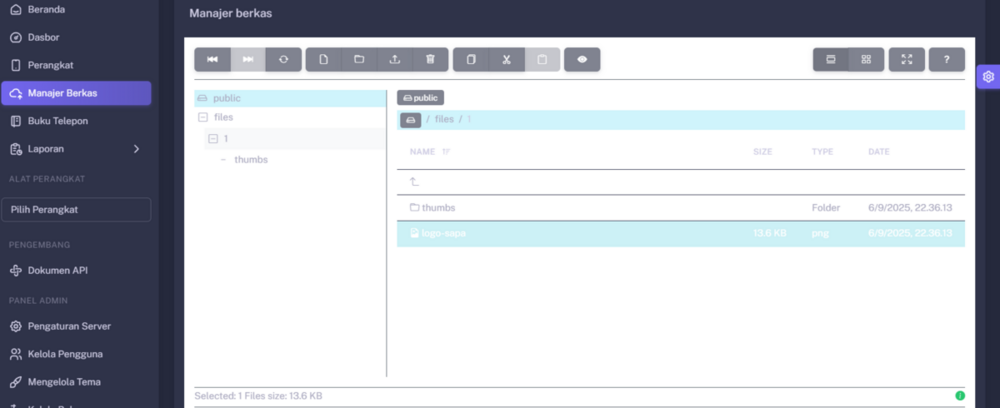Create a new folder from the toolbar
This screenshot has width=1000, height=408.
[359, 59]
